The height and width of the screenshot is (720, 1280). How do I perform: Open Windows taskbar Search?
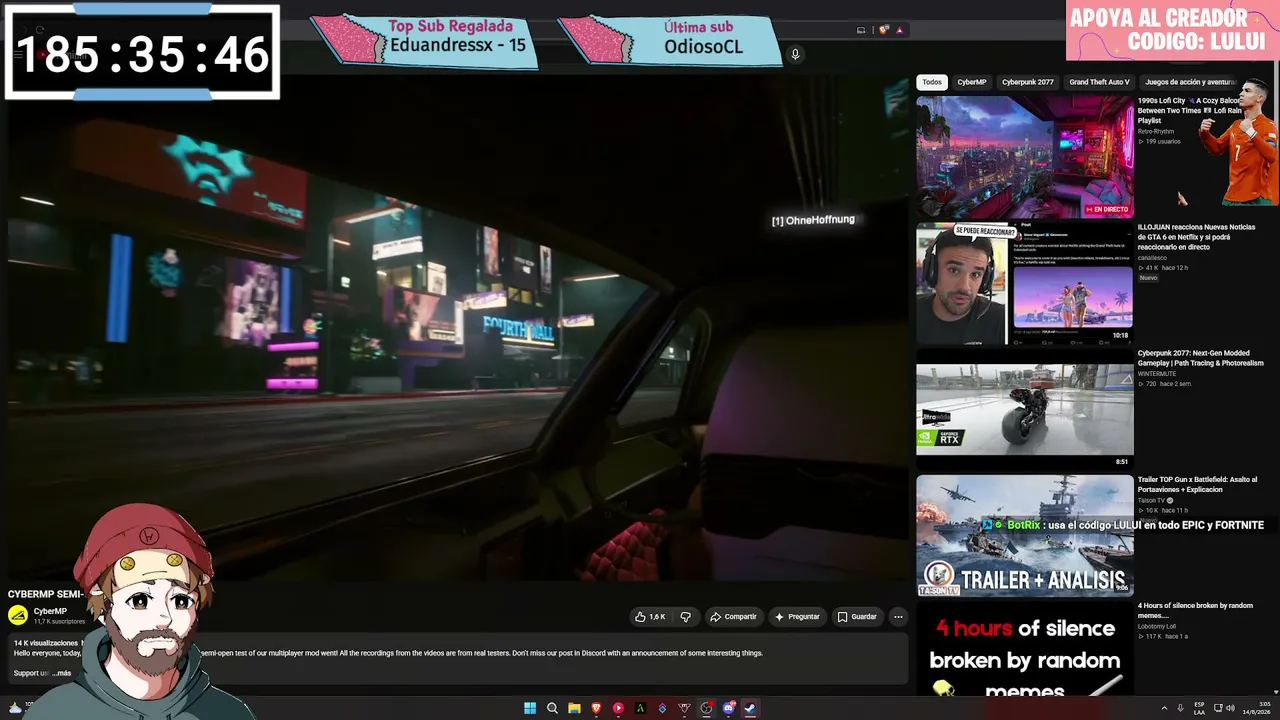click(552, 708)
